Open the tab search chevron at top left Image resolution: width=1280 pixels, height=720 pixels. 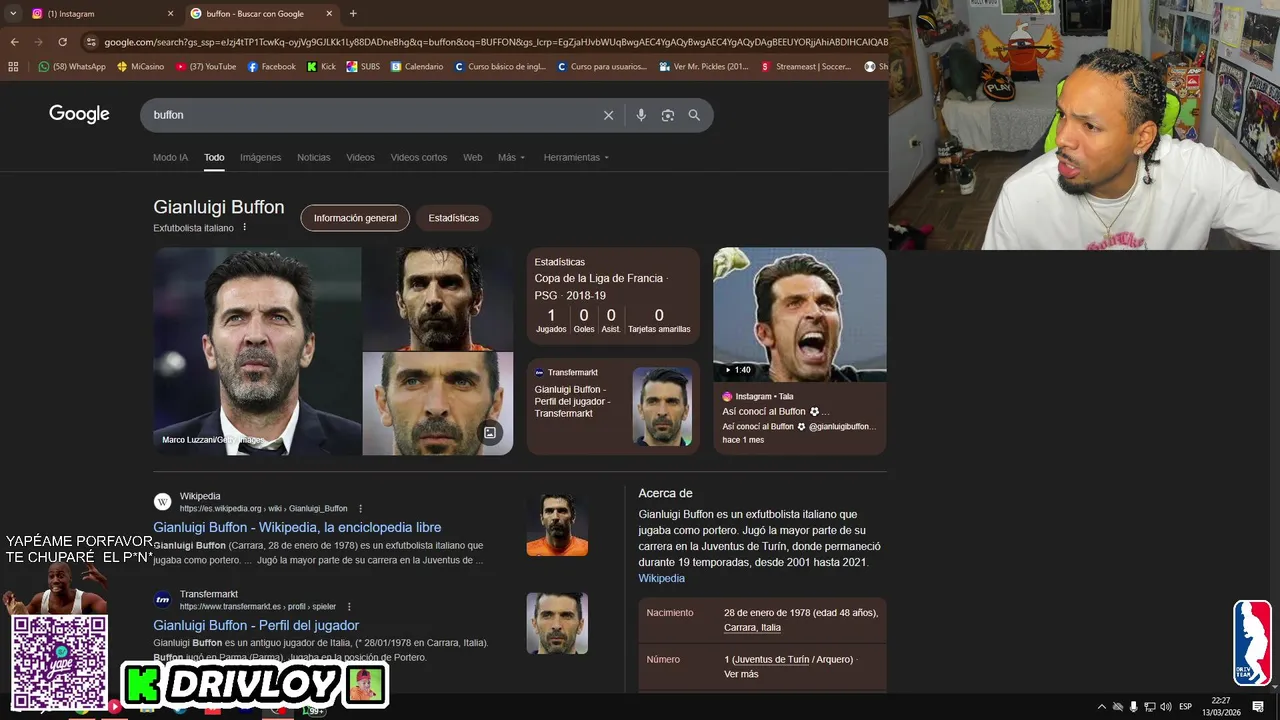click(x=13, y=13)
